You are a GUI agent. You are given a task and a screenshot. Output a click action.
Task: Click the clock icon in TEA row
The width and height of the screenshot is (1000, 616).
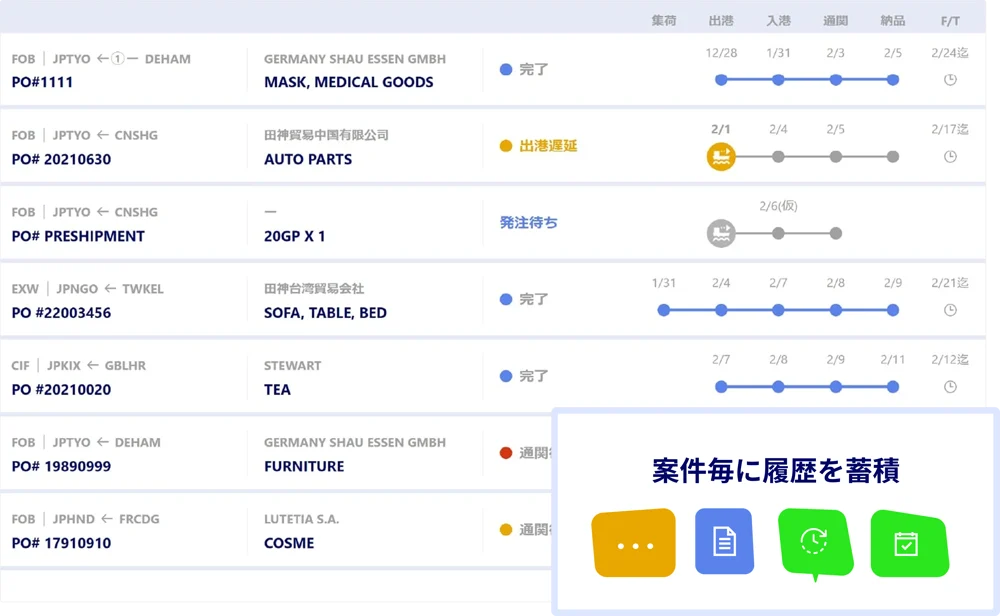tap(950, 387)
